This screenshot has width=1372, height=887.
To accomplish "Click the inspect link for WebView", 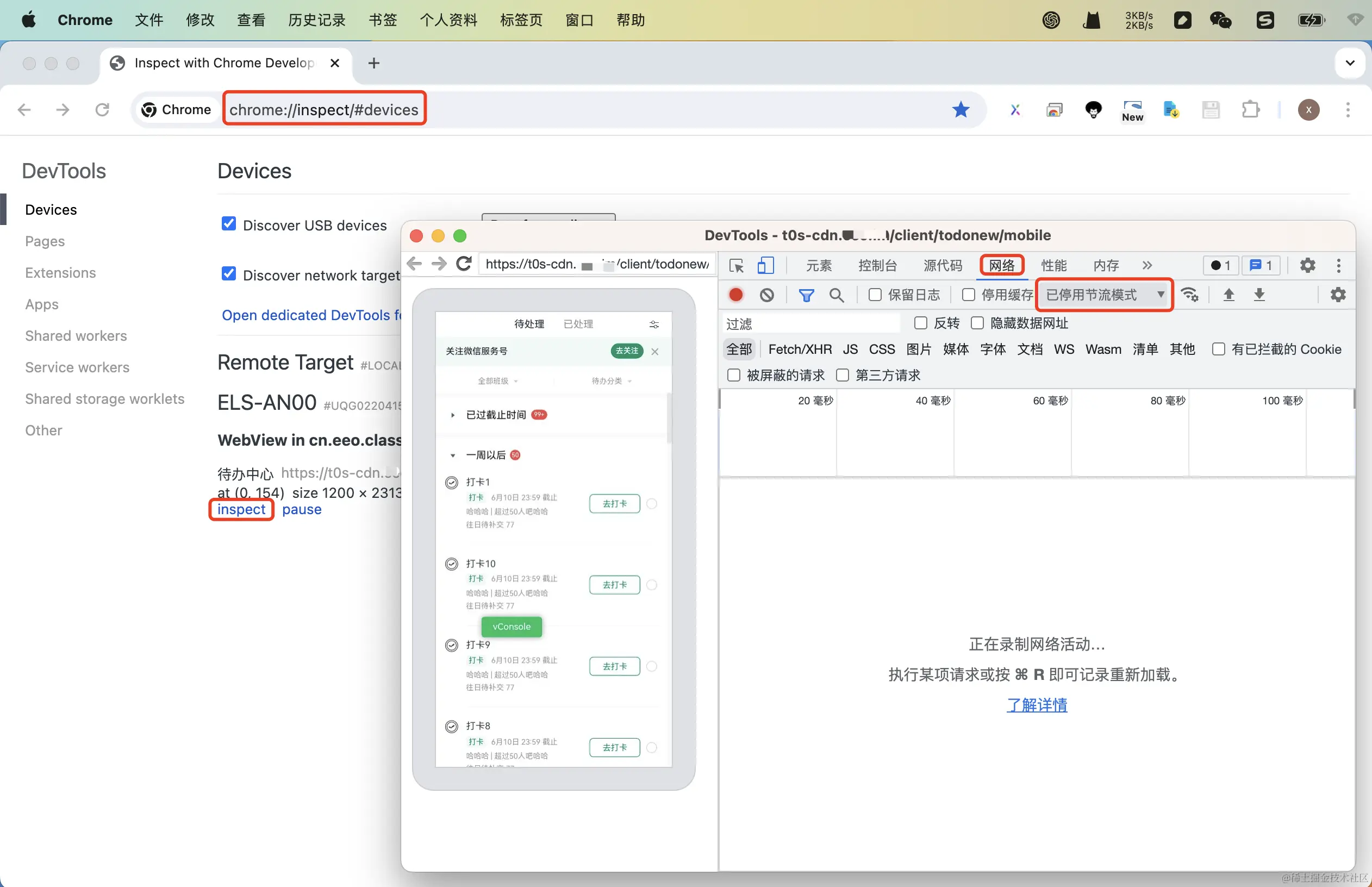I will 241,510.
